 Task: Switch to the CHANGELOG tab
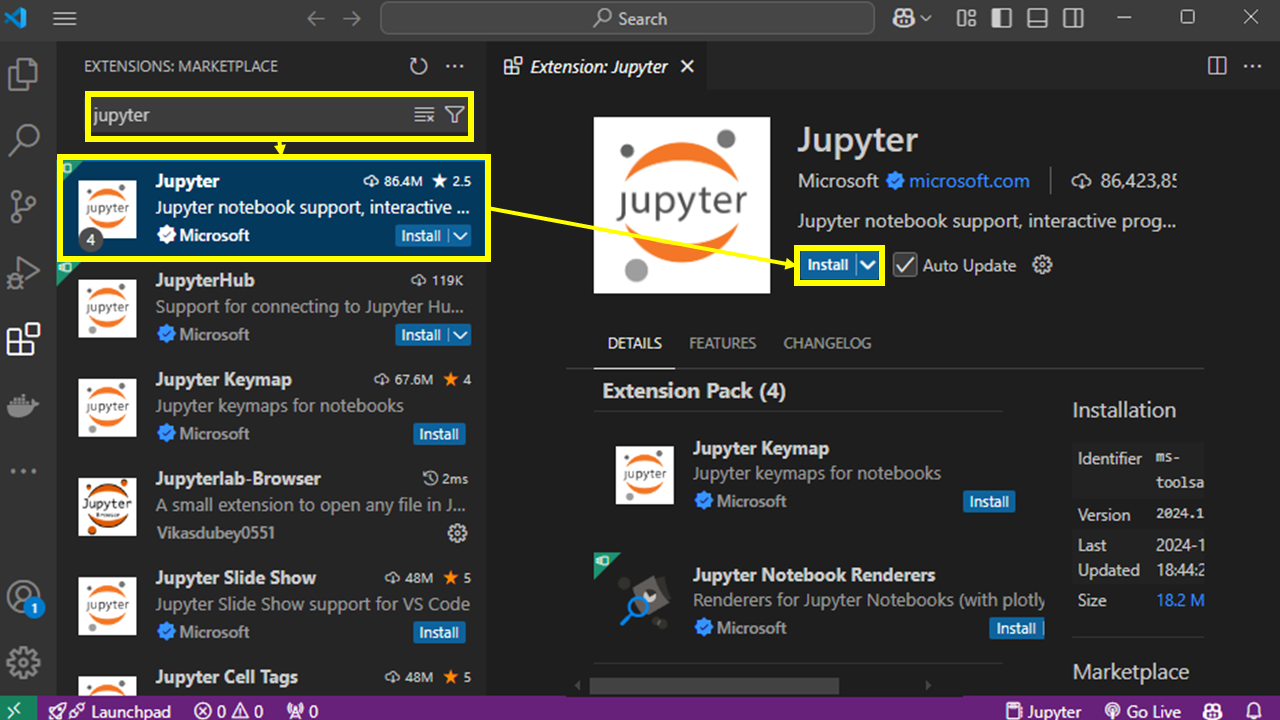coord(827,343)
